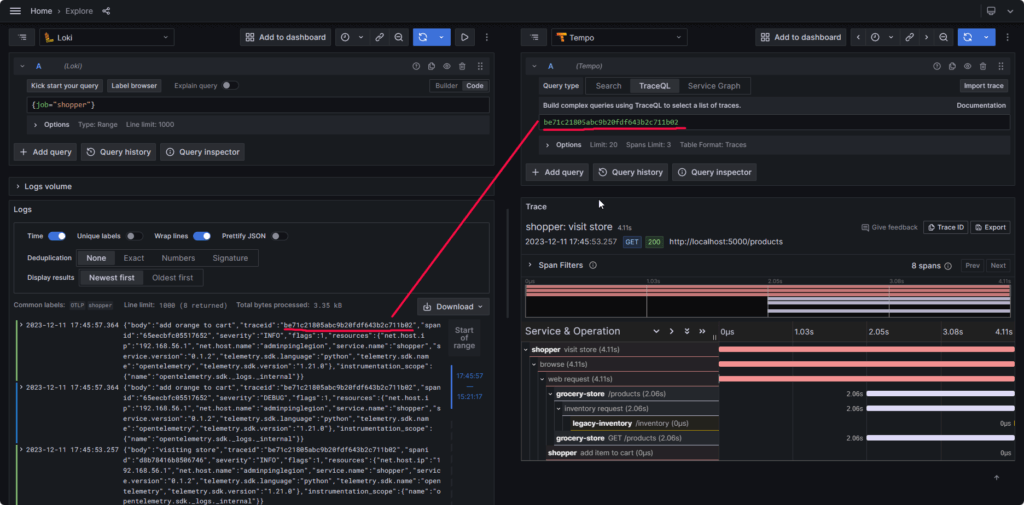The height and width of the screenshot is (505, 1024).
Task: Select the Numbers deduplication option
Action: point(178,258)
